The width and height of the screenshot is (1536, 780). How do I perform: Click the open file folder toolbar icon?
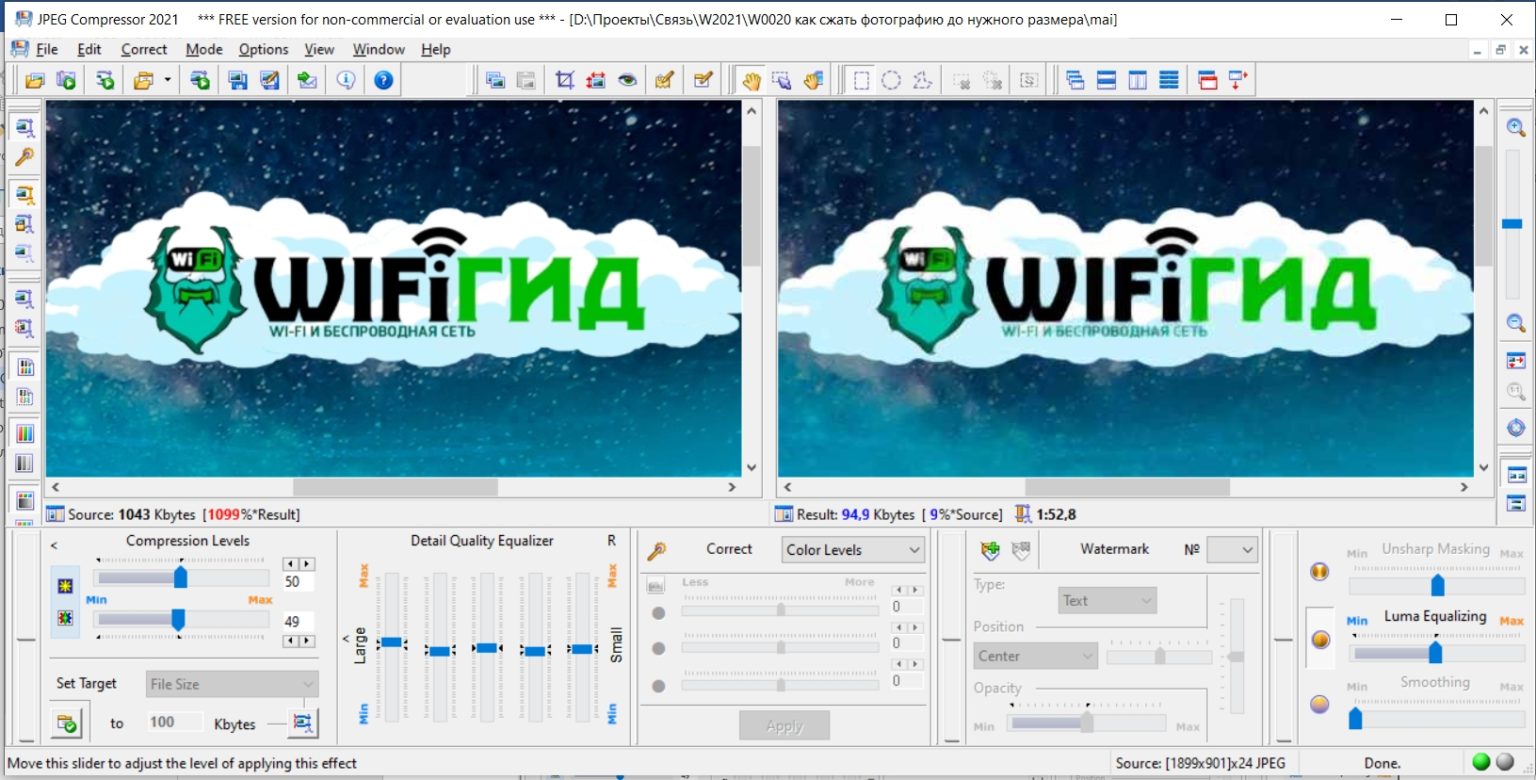click(35, 81)
